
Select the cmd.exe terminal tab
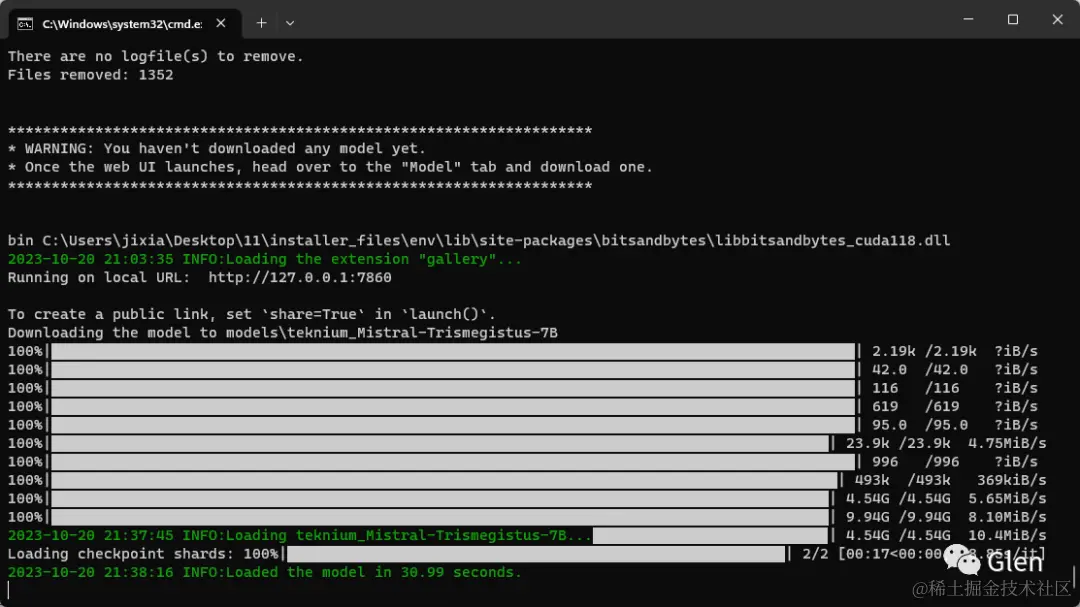124,23
